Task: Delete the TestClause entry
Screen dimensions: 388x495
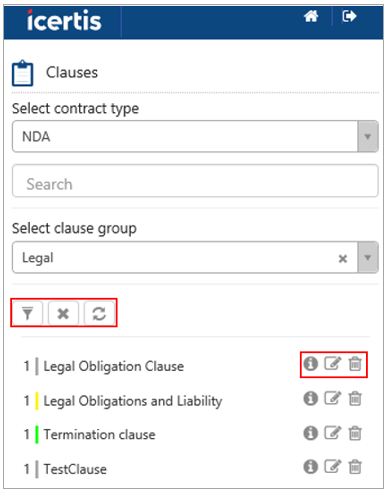Action: coord(355,467)
